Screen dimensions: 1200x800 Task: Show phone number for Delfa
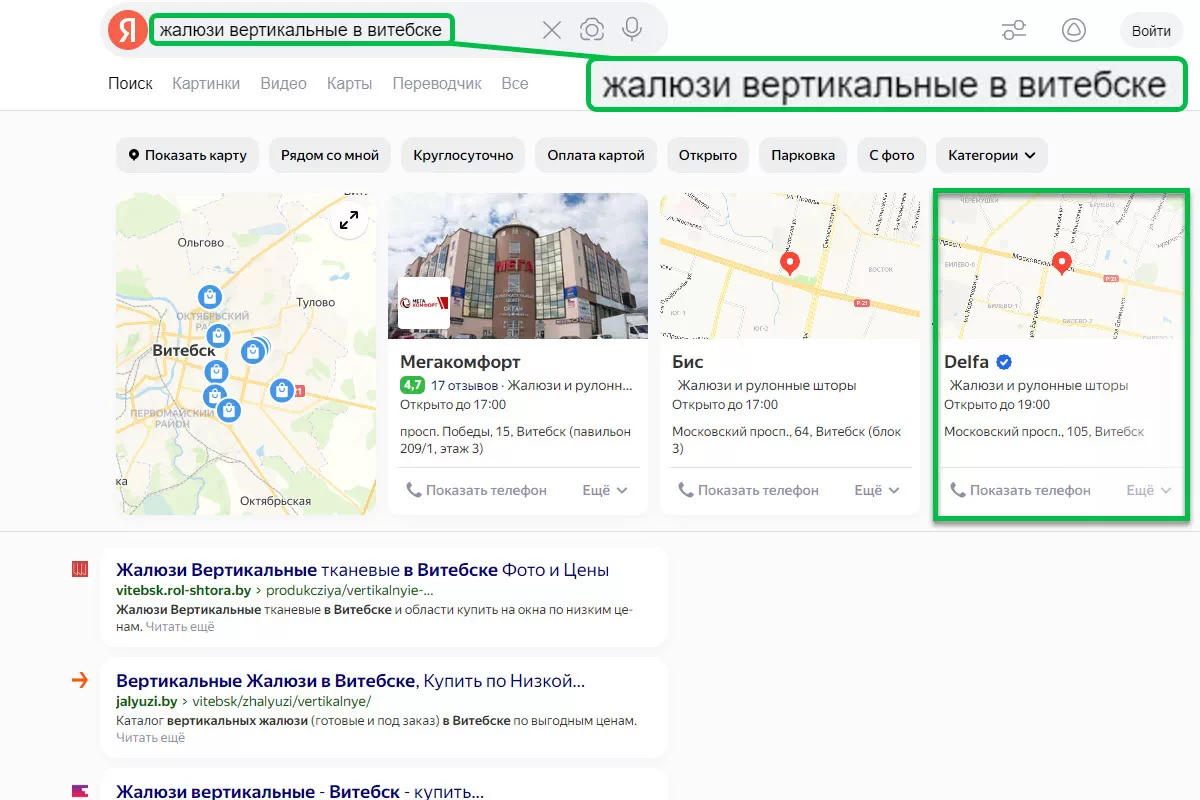coord(1020,490)
